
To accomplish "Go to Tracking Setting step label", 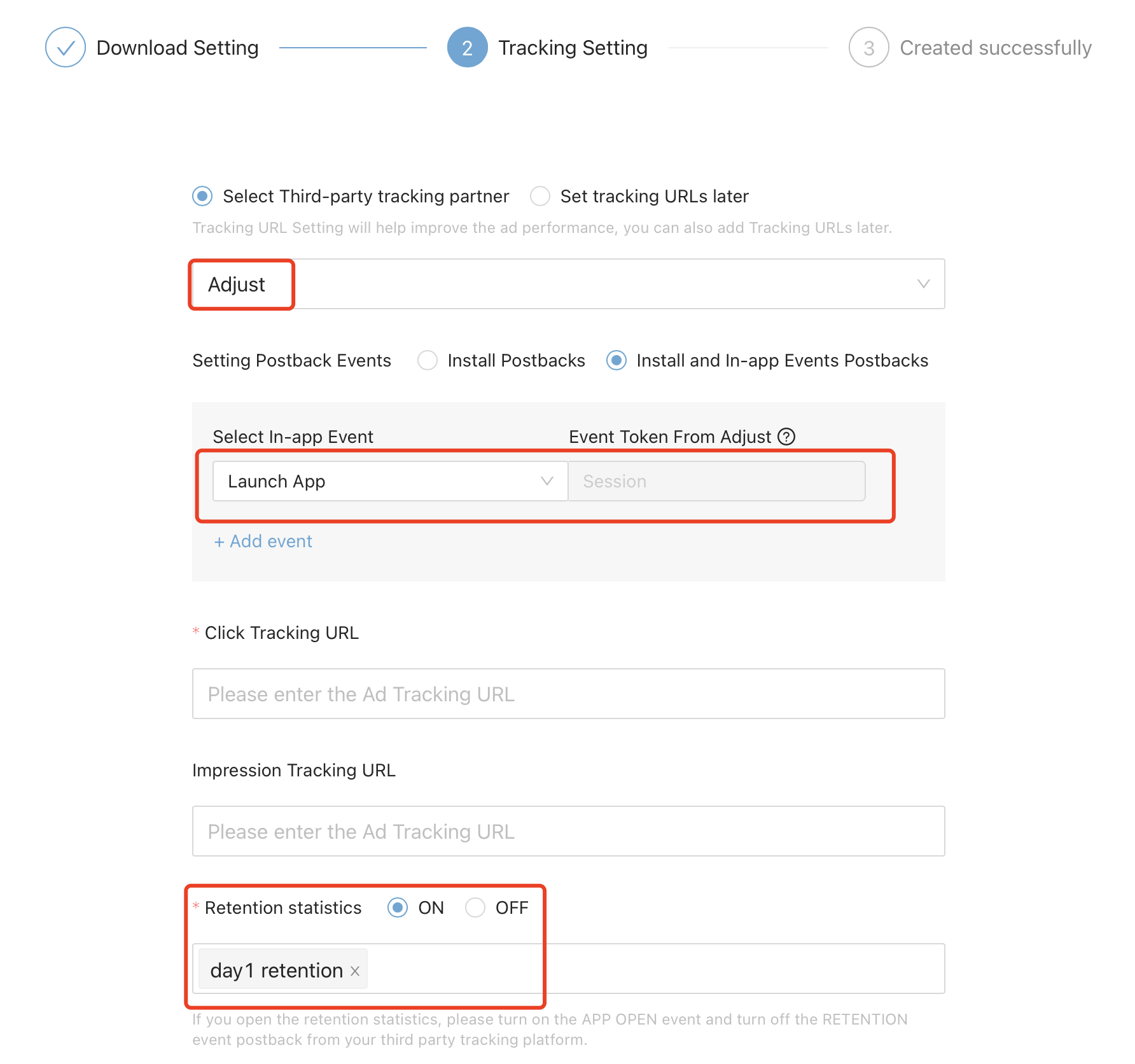I will pyautogui.click(x=573, y=48).
